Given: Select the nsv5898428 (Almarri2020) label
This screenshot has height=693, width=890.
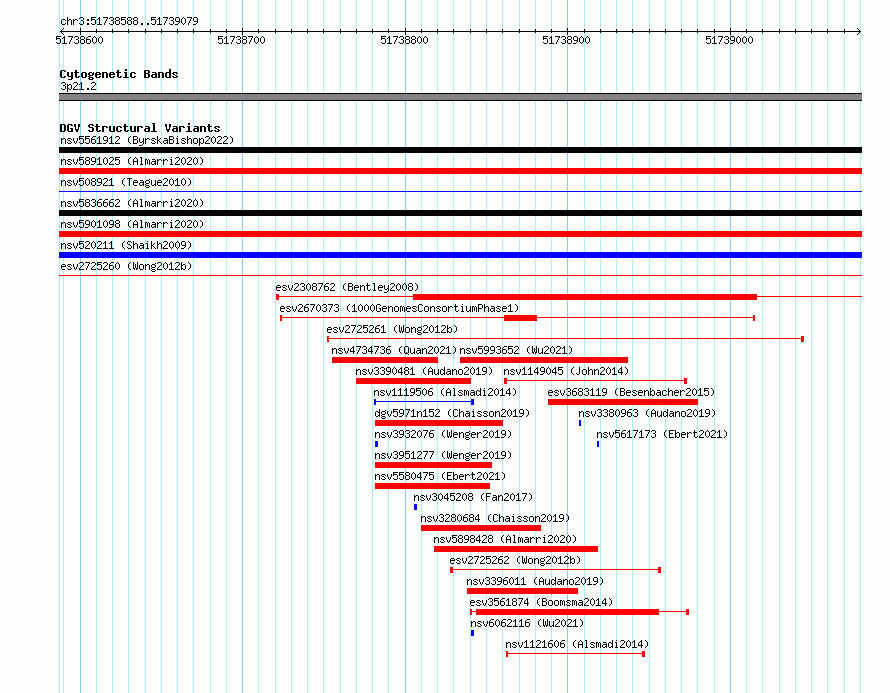Looking at the screenshot, I should click(x=505, y=539).
